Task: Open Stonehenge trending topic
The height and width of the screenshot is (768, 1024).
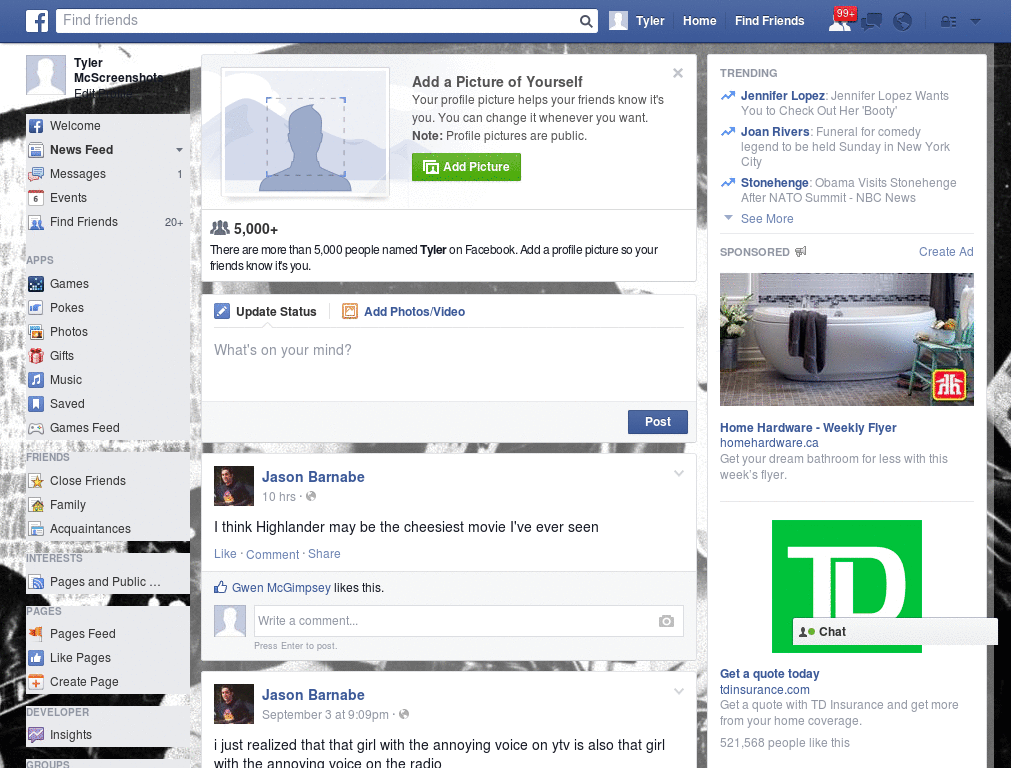Action: click(x=775, y=183)
